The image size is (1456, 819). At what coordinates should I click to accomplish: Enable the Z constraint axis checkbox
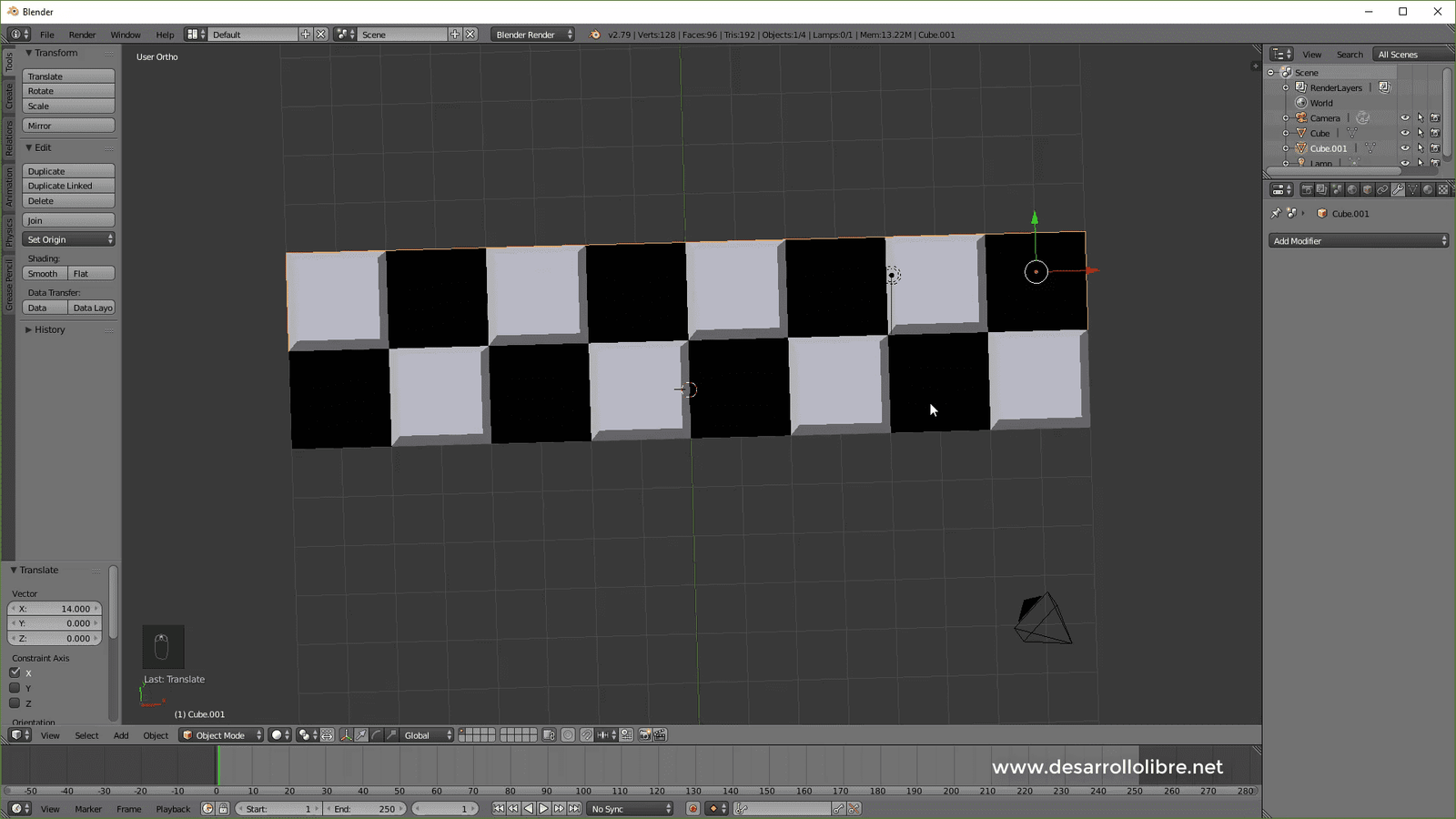pyautogui.click(x=15, y=703)
